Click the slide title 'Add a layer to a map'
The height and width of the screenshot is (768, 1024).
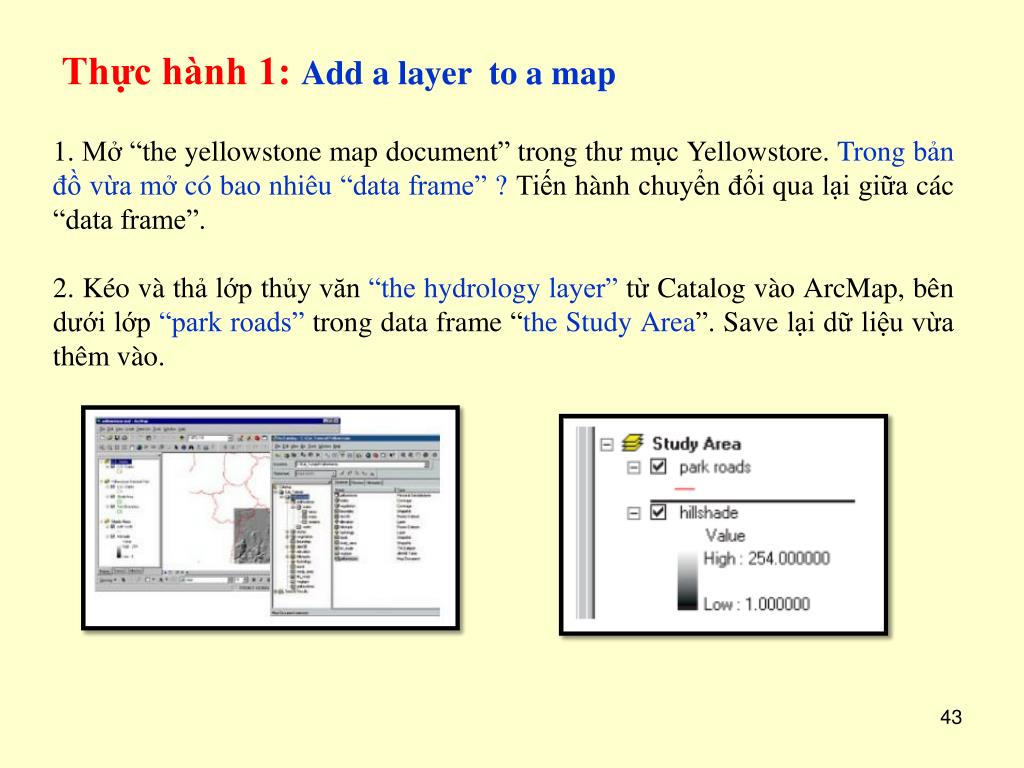pyautogui.click(x=458, y=74)
